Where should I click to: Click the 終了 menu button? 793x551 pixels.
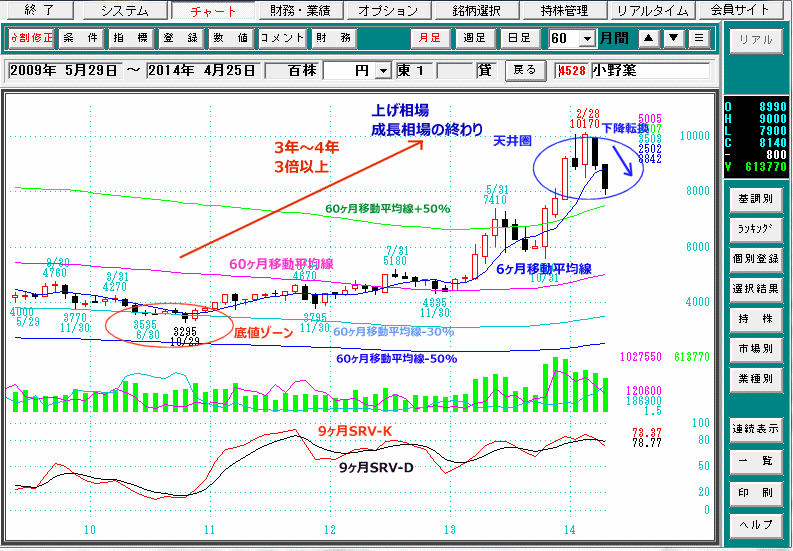38,10
